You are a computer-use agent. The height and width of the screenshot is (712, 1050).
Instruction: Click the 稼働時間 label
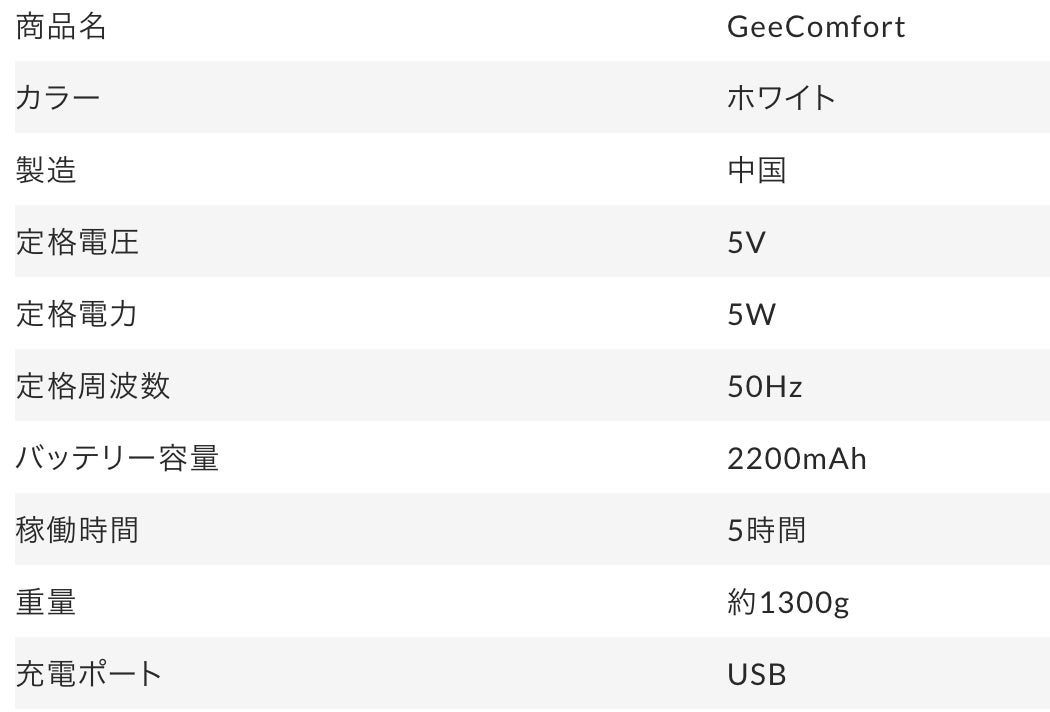pyautogui.click(x=77, y=530)
